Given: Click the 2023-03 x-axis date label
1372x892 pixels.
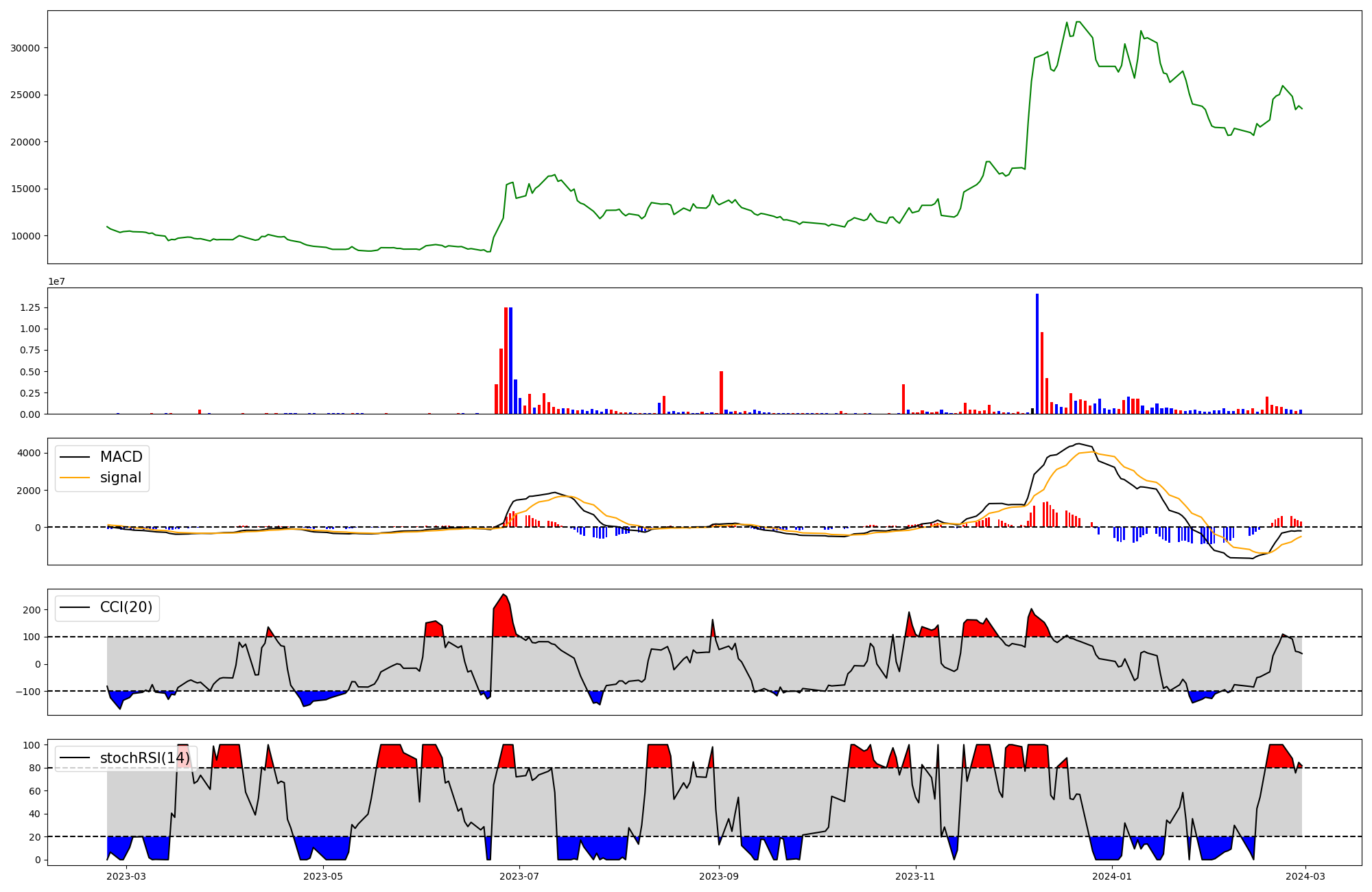Looking at the screenshot, I should [x=126, y=876].
